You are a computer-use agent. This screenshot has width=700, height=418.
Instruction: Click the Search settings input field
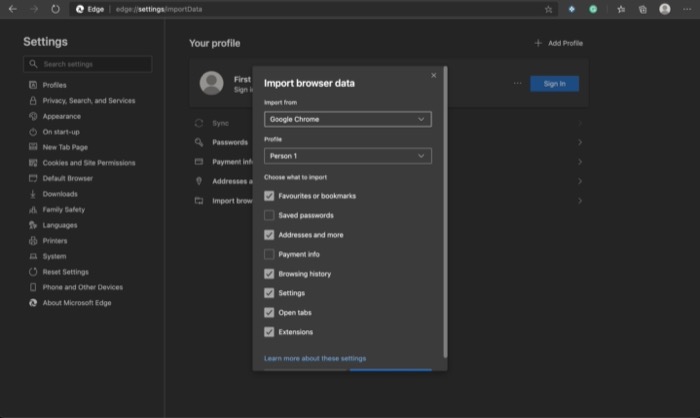pyautogui.click(x=88, y=64)
